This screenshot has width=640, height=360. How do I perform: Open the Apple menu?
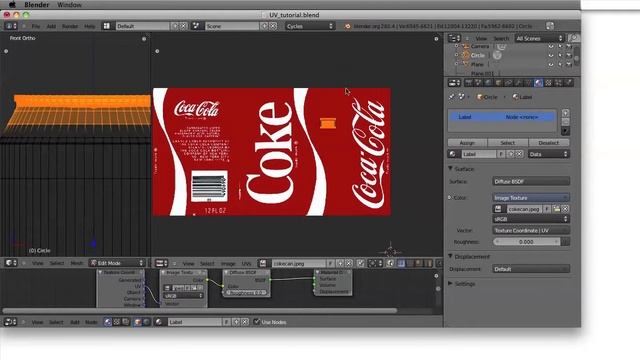tap(12, 4)
